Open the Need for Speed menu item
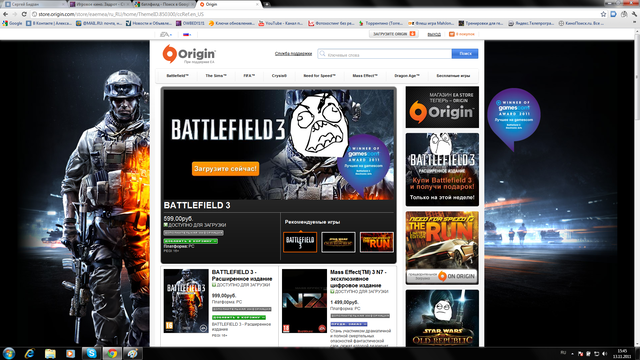This screenshot has height=360, width=640. click(319, 76)
